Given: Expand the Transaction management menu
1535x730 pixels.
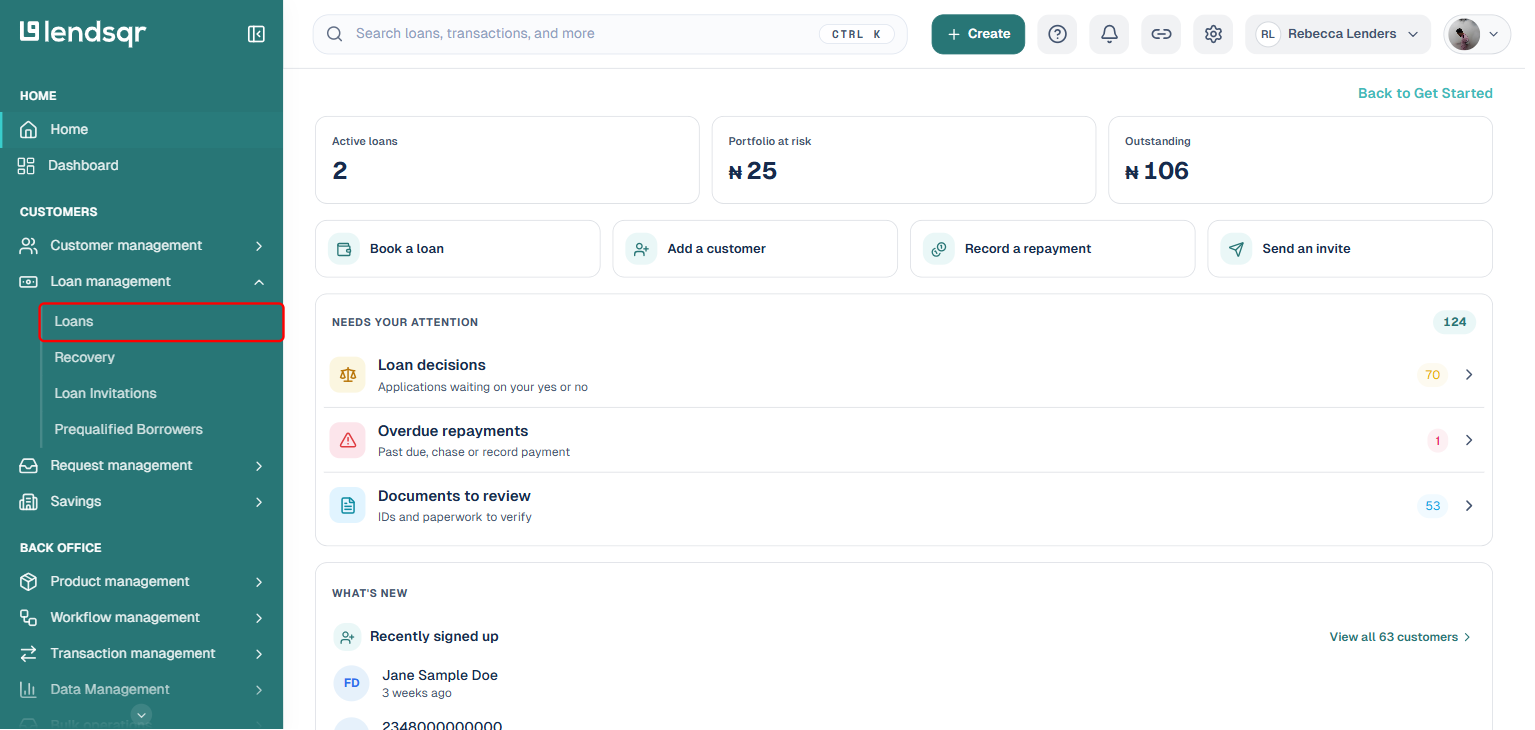Looking at the screenshot, I should point(142,654).
